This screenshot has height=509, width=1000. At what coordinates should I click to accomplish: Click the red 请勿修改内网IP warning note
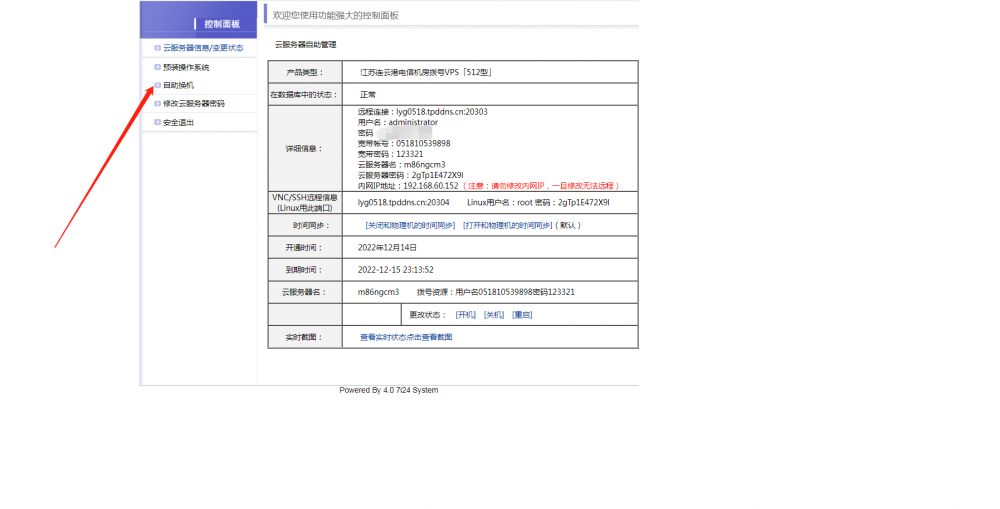[x=540, y=186]
